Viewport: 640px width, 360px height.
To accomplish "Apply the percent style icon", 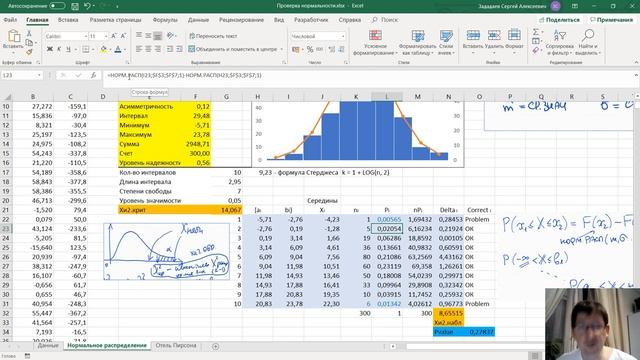I will (x=310, y=49).
